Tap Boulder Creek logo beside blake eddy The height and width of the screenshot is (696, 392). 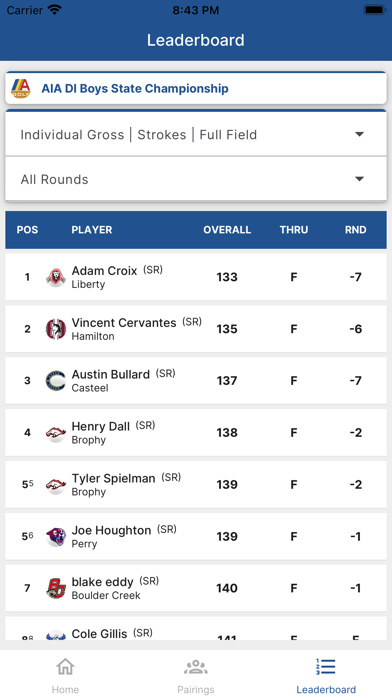pyautogui.click(x=56, y=588)
